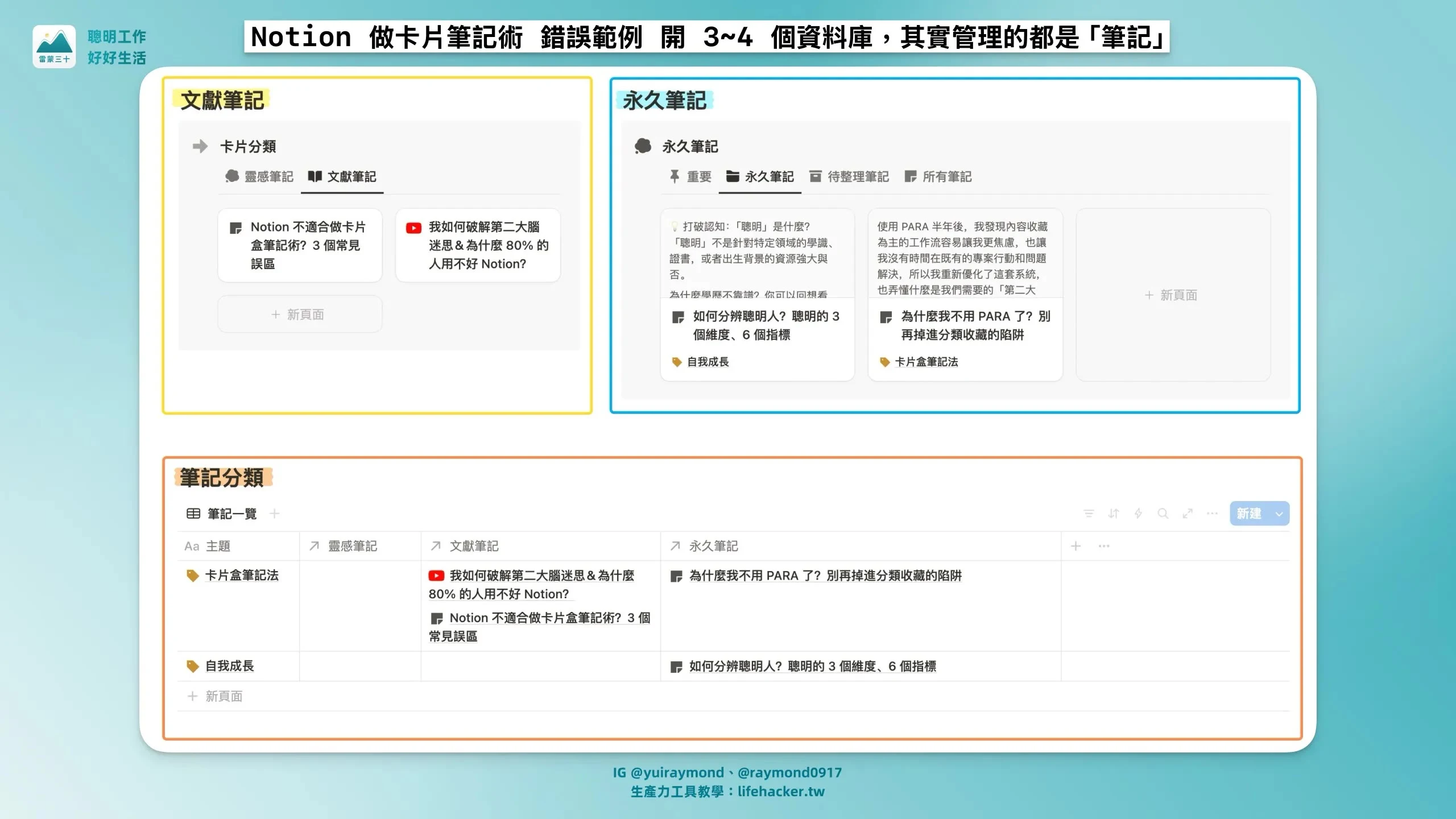This screenshot has width=1456, height=819.
Task: Add a new property column with the plus
Action: 1076,546
